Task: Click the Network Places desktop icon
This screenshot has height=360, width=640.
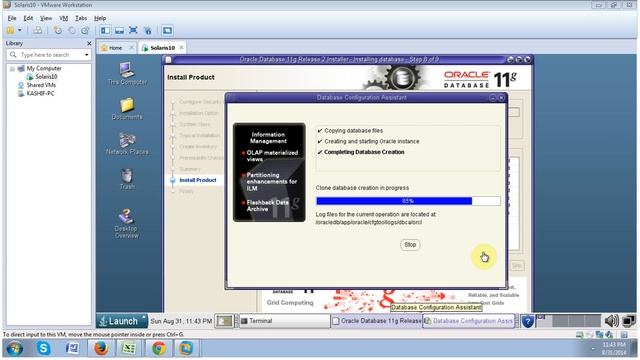Action: [127, 143]
